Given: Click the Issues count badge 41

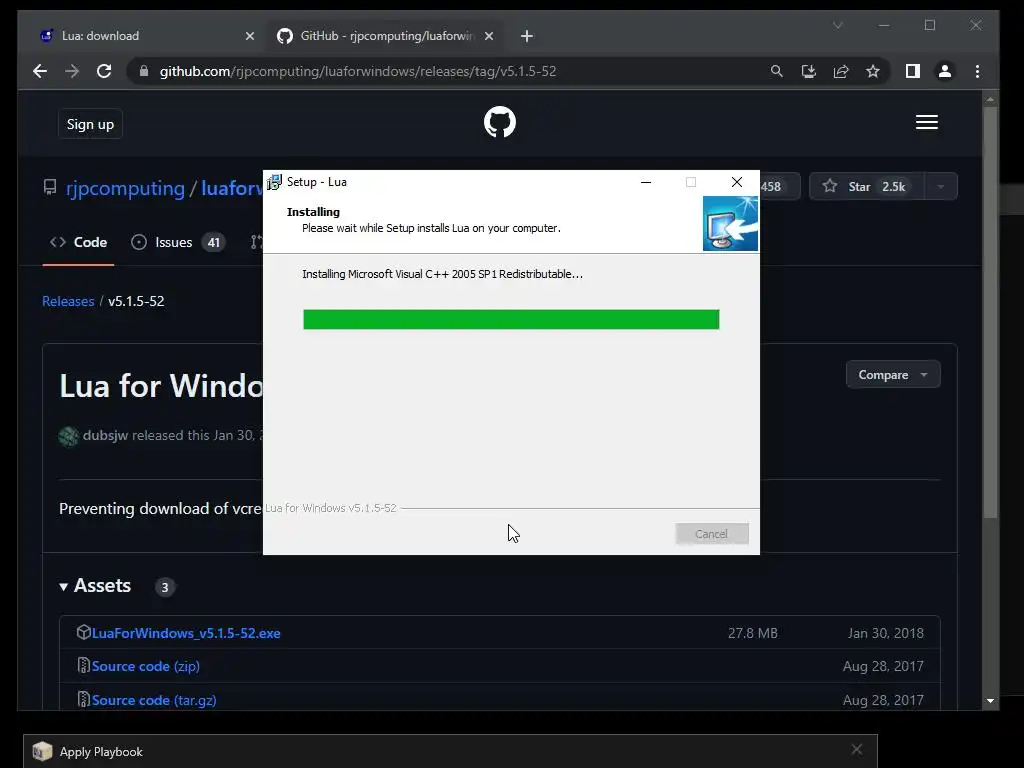Looking at the screenshot, I should pyautogui.click(x=214, y=243).
